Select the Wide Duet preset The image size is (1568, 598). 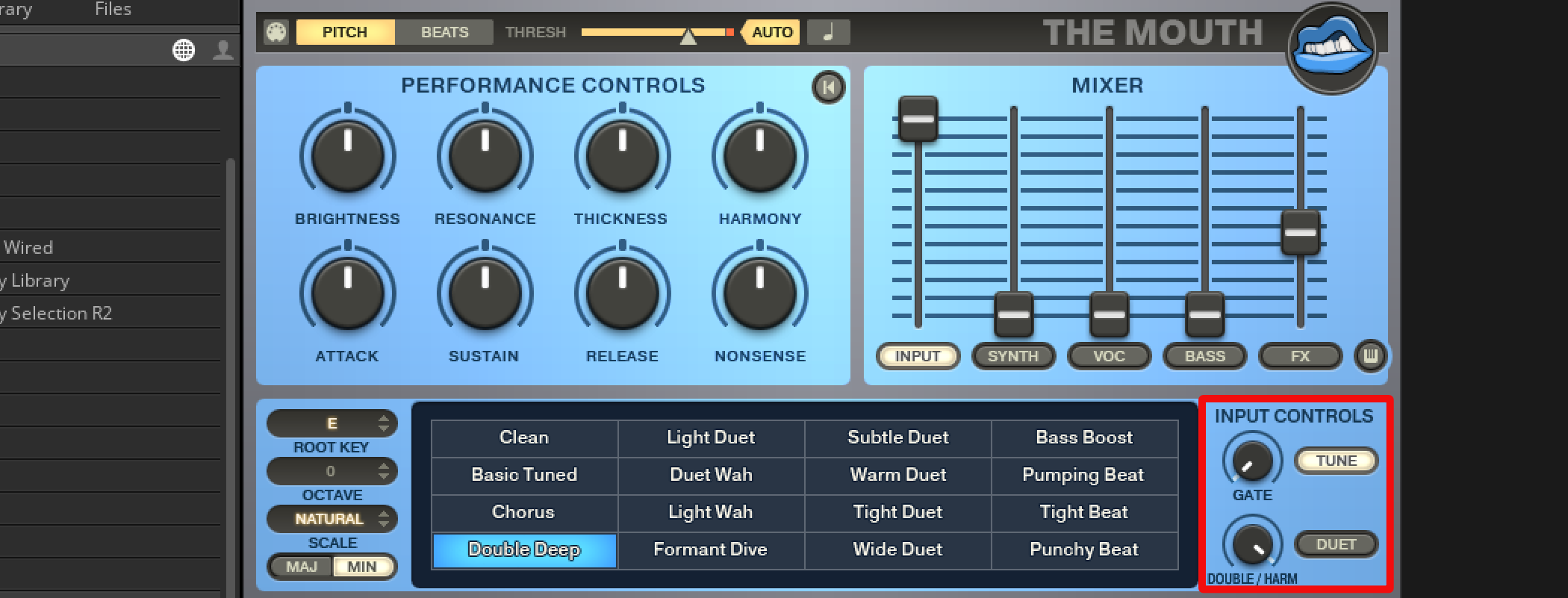(x=897, y=550)
